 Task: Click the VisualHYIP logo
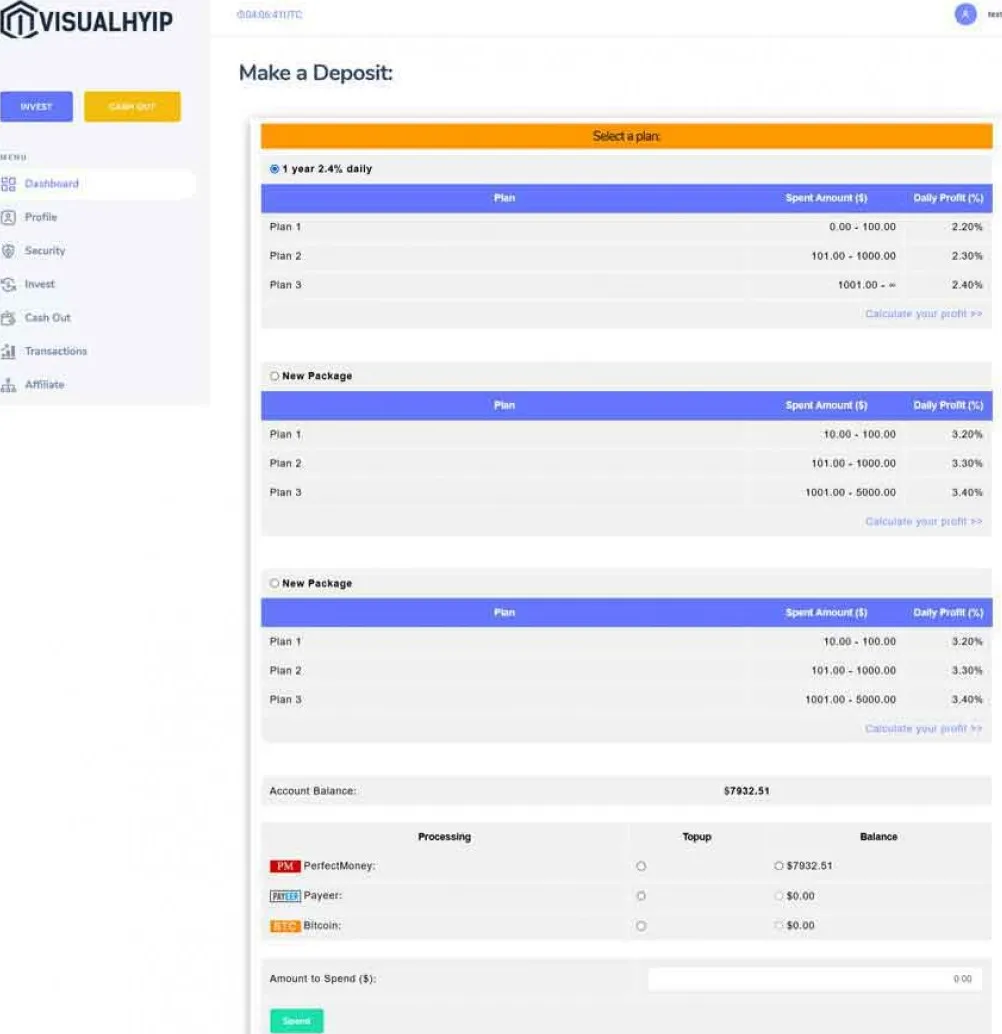[x=86, y=20]
